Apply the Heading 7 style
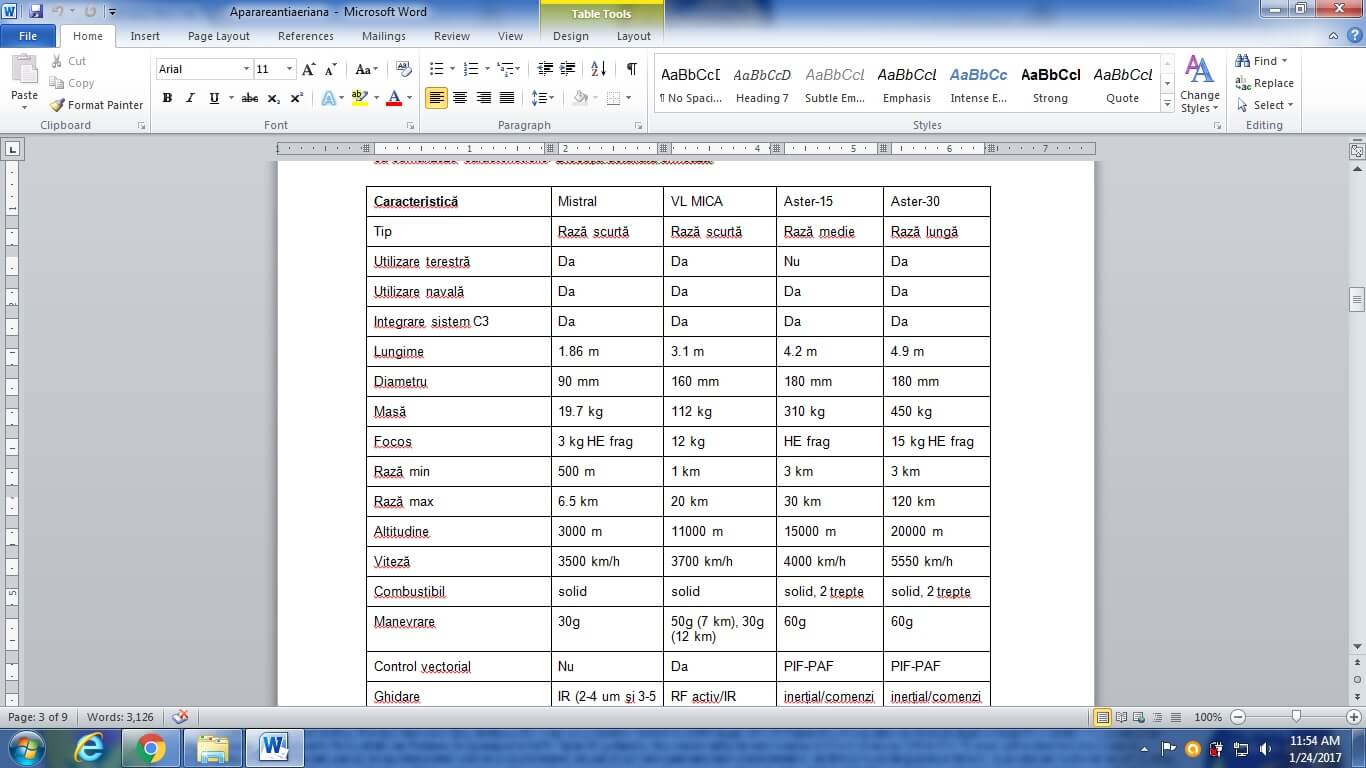This screenshot has height=768, width=1366. tap(762, 84)
